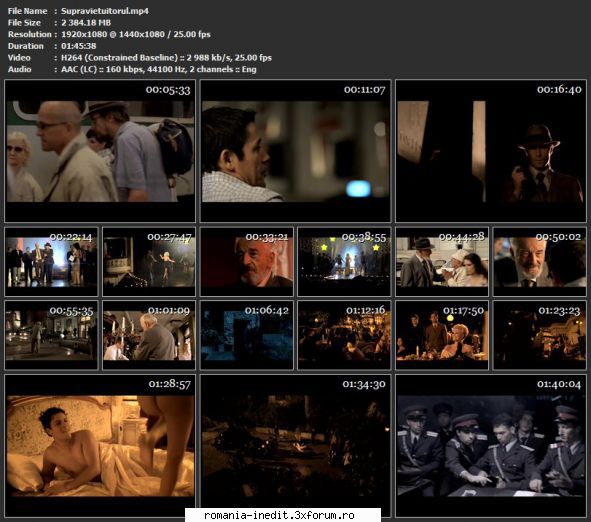The image size is (591, 522).
Task: Select the frame at 01:01:09
Action: point(149,335)
